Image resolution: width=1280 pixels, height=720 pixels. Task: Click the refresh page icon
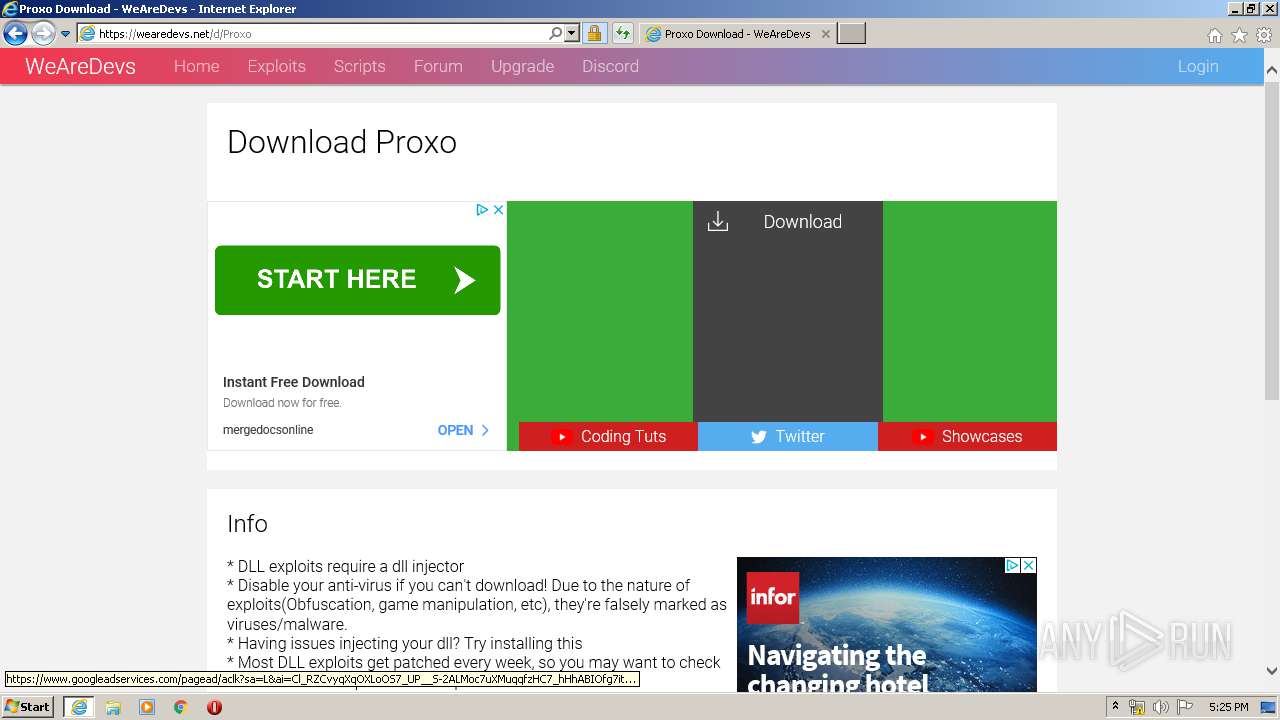point(623,33)
